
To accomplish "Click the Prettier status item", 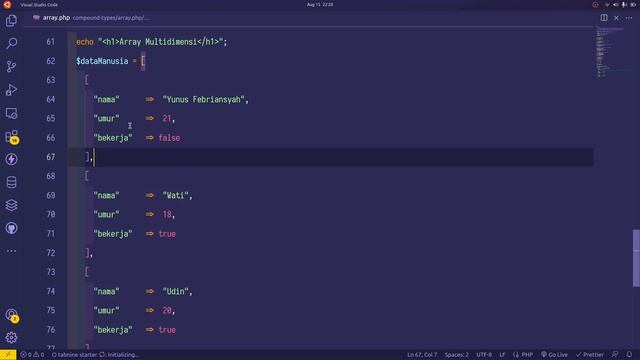I will coord(589,355).
